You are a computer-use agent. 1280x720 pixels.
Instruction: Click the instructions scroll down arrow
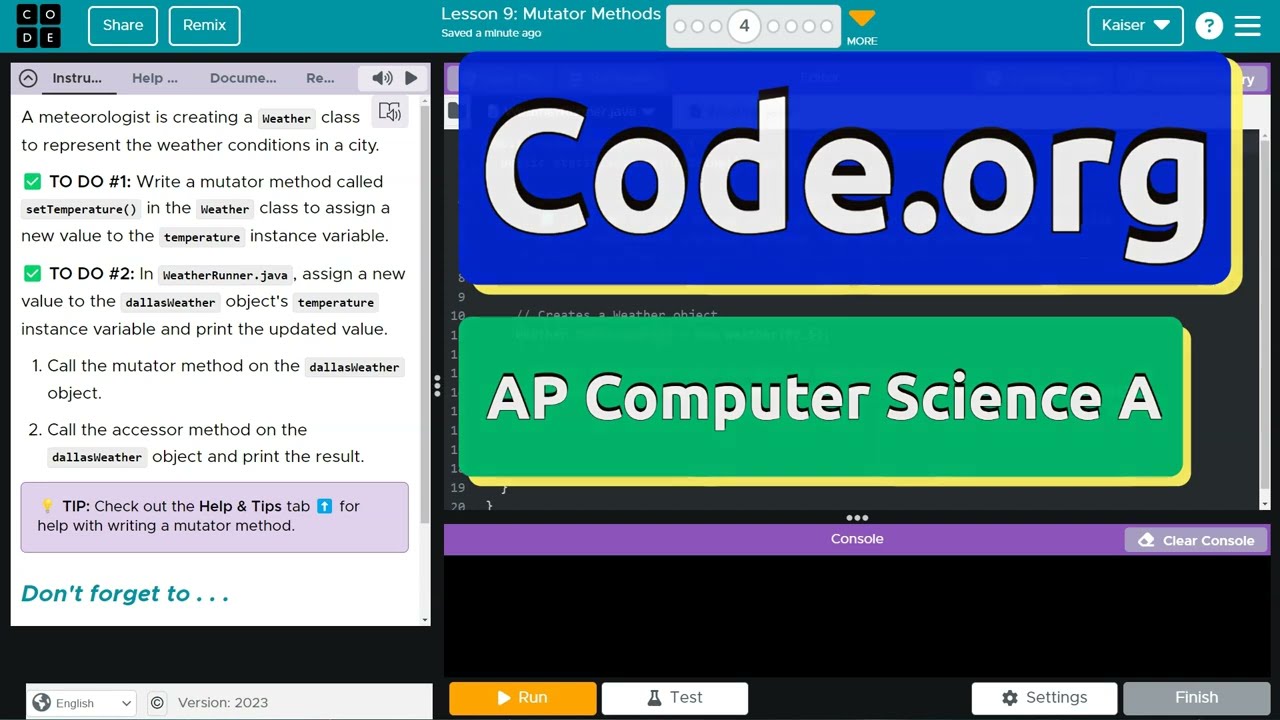(x=425, y=619)
